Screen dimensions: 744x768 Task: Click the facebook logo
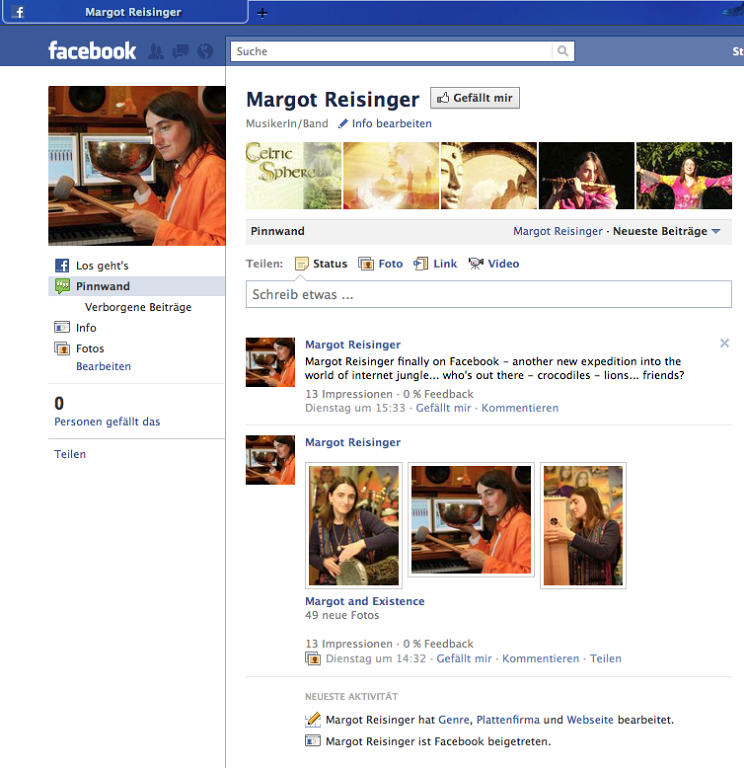[92, 51]
